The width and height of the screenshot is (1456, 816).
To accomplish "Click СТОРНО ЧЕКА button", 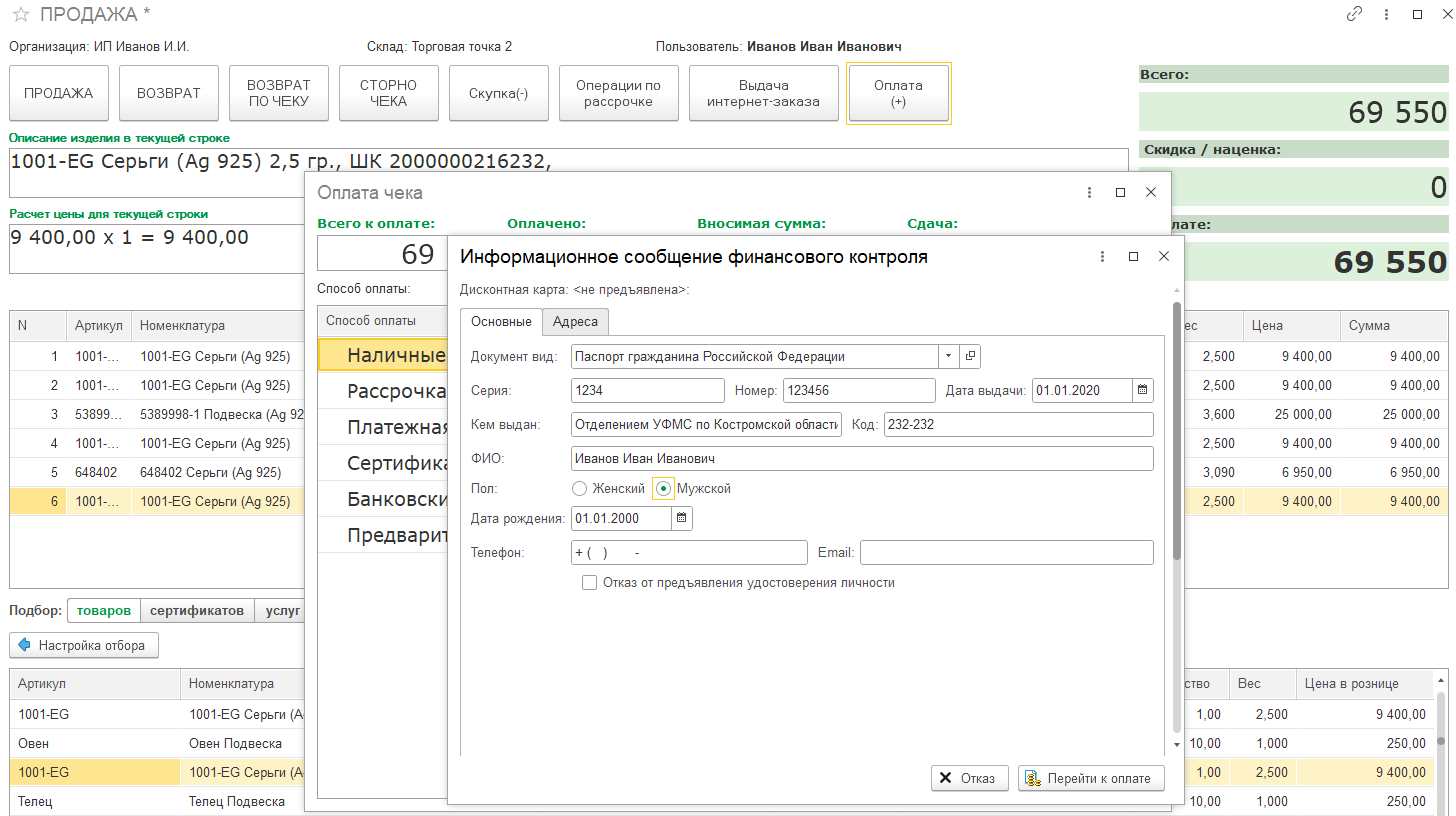I will (x=388, y=94).
